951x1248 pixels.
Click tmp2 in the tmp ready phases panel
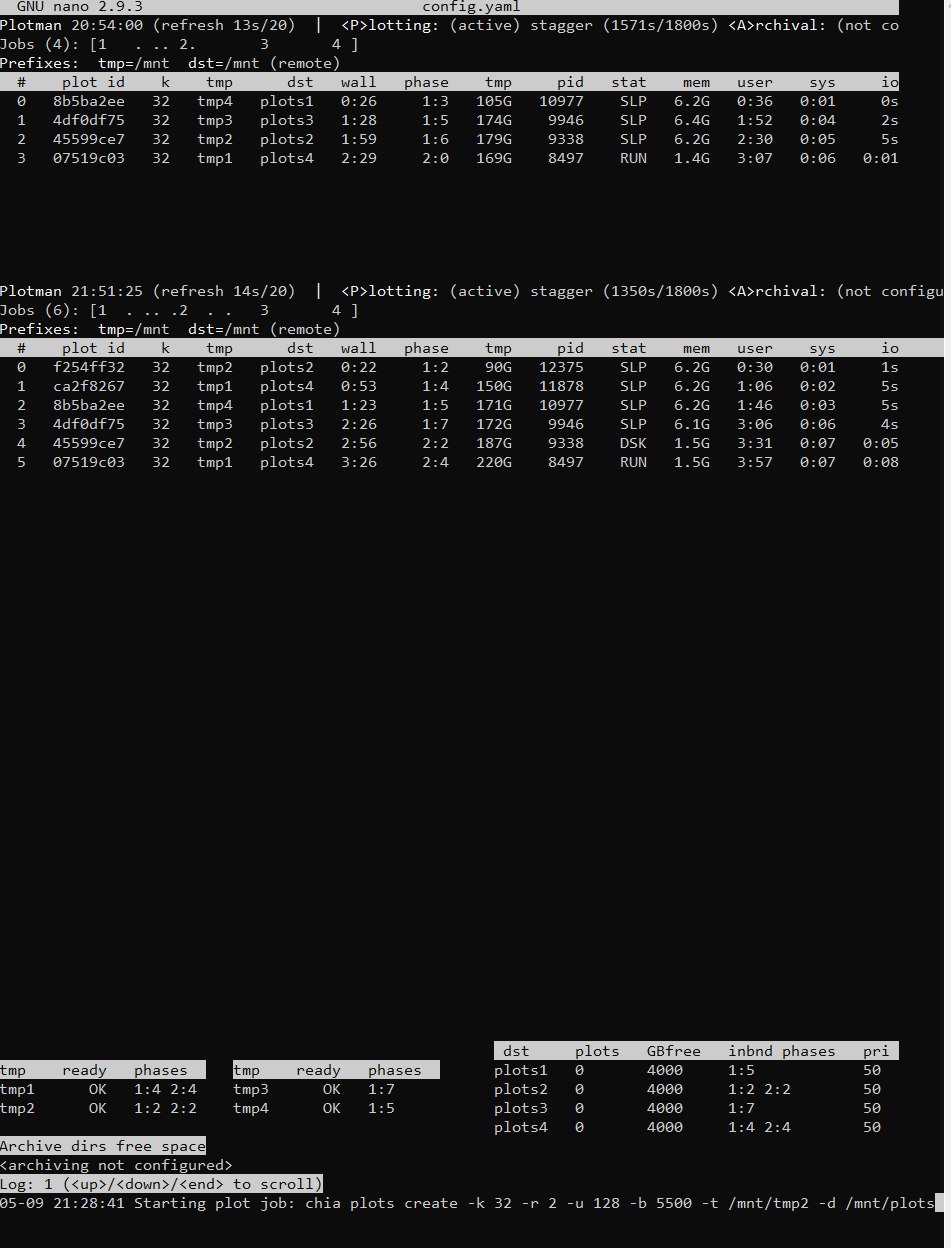[17, 1108]
